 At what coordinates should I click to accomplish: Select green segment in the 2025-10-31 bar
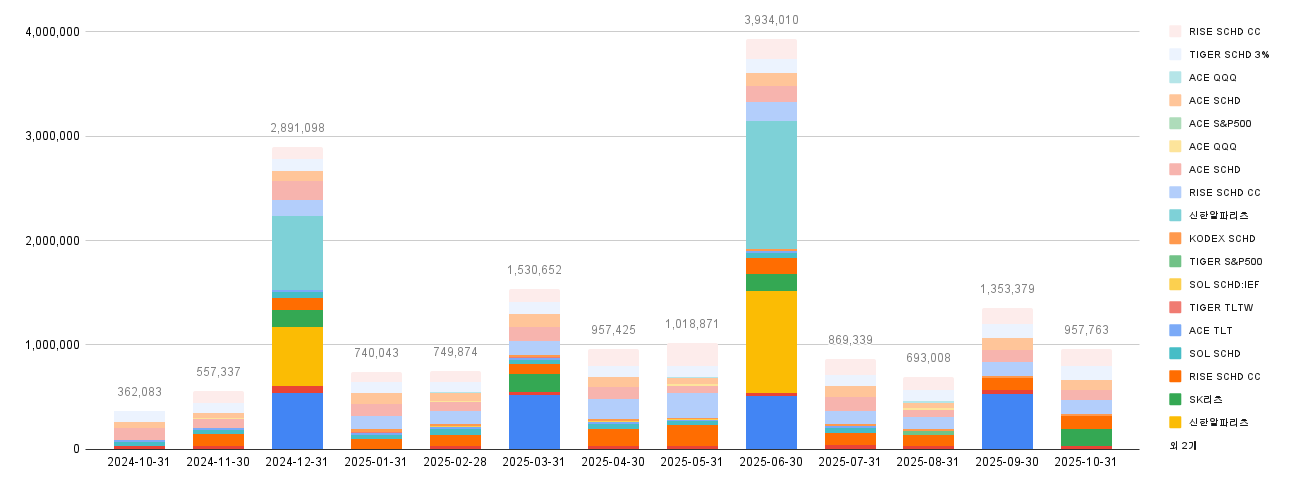click(x=1086, y=437)
